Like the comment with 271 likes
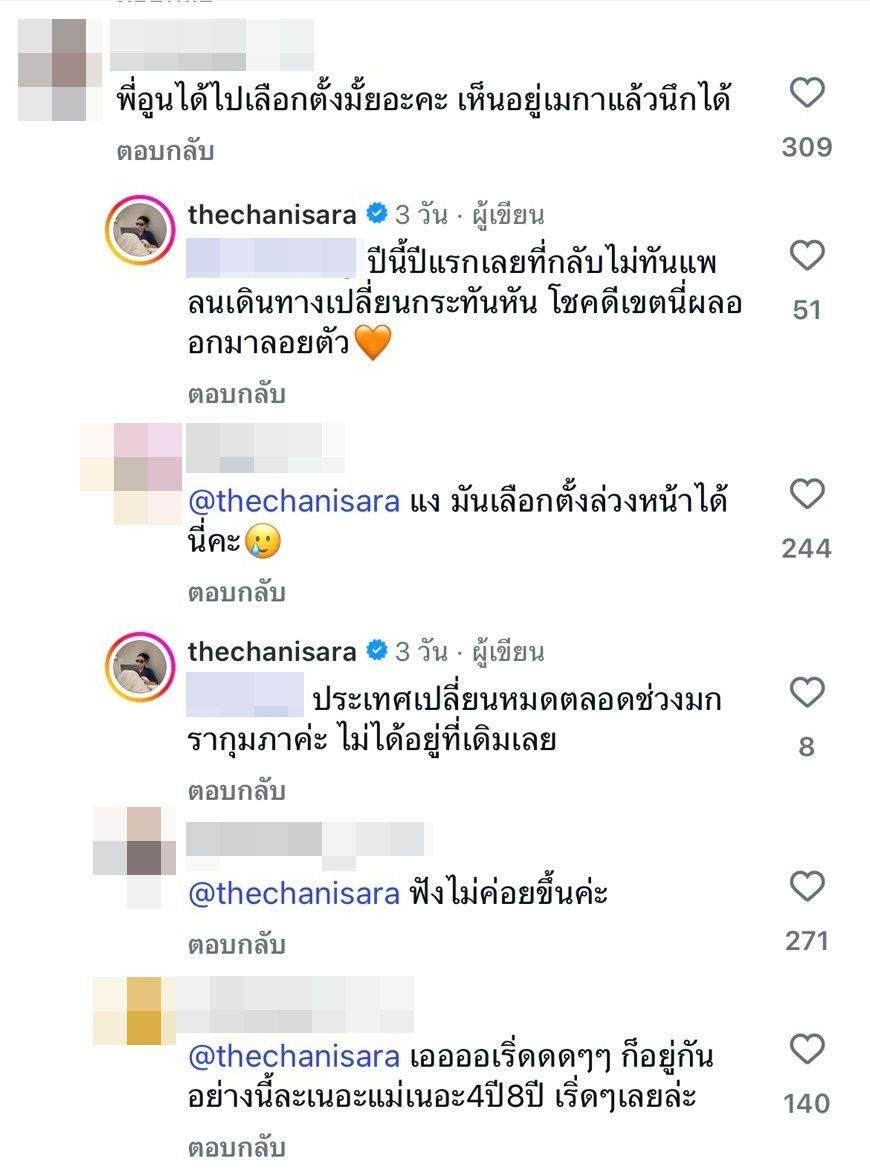Image resolution: width=870 pixels, height=1174 pixels. [806, 887]
